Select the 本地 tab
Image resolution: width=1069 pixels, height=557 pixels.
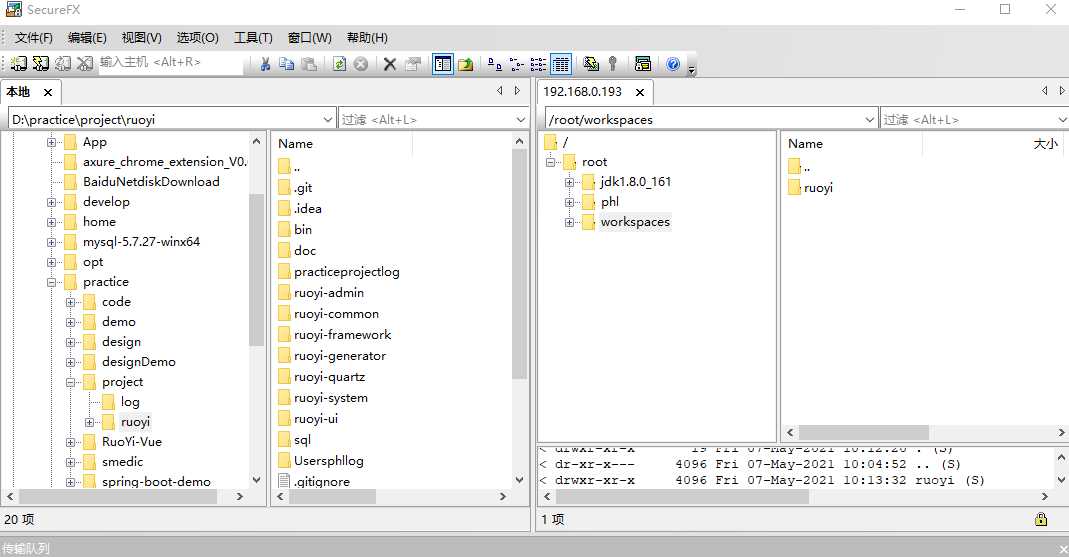coord(18,92)
